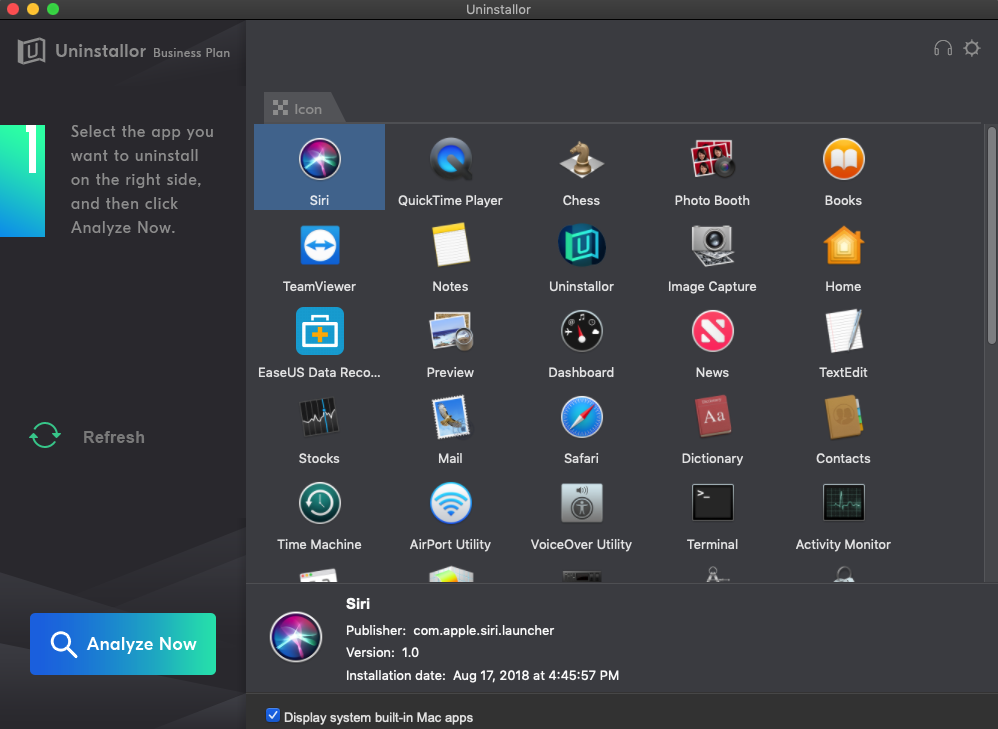Pick the Dashboard app icon
Image resolution: width=998 pixels, height=729 pixels.
pos(581,331)
